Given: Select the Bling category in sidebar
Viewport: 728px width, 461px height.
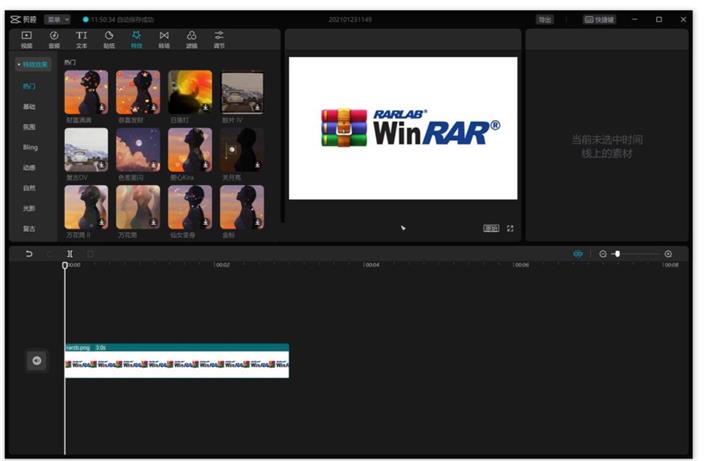Looking at the screenshot, I should (30, 147).
